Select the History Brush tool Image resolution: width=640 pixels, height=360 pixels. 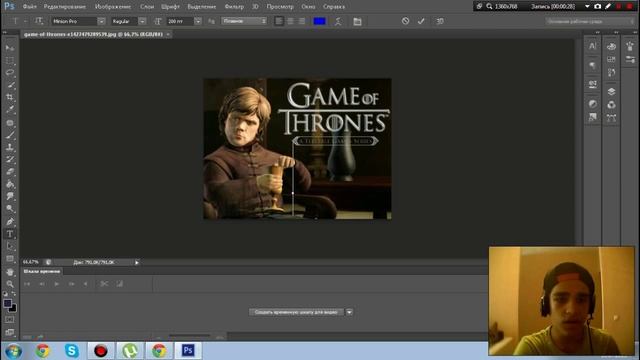(10, 159)
